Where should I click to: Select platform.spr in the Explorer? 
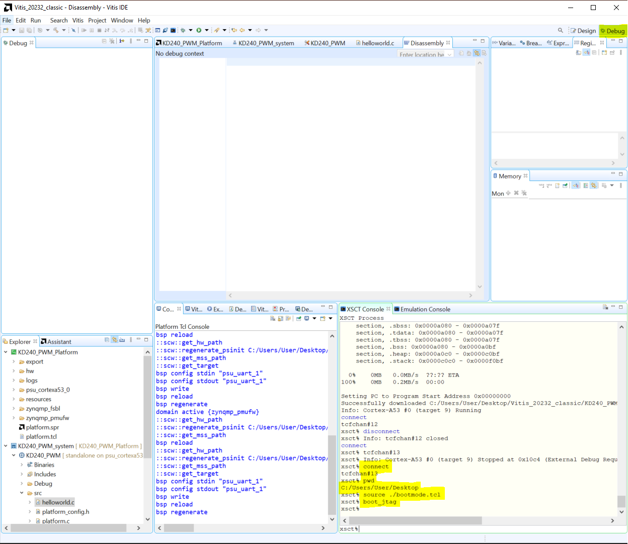42,427
